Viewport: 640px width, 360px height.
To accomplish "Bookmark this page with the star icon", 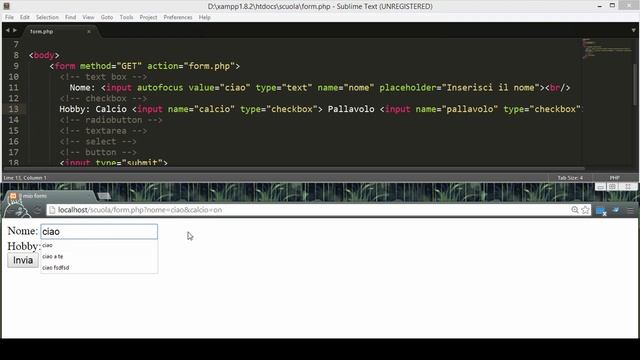I will pos(585,210).
